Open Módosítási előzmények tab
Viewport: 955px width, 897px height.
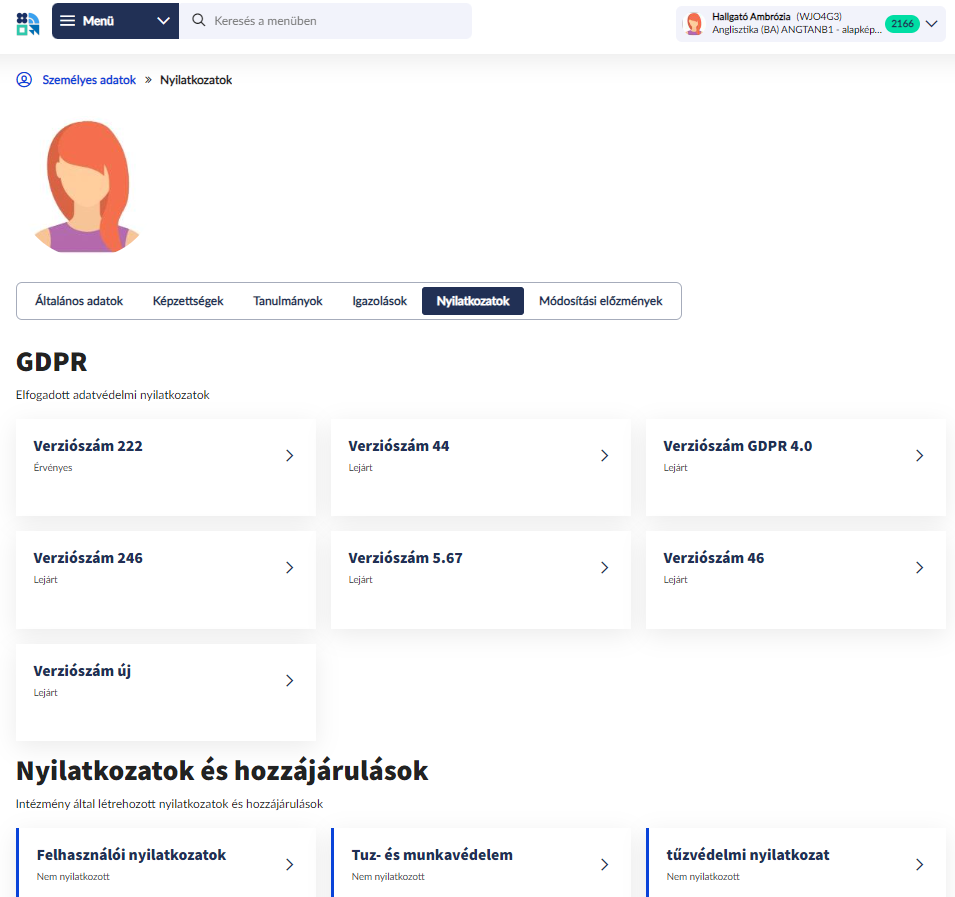(601, 301)
